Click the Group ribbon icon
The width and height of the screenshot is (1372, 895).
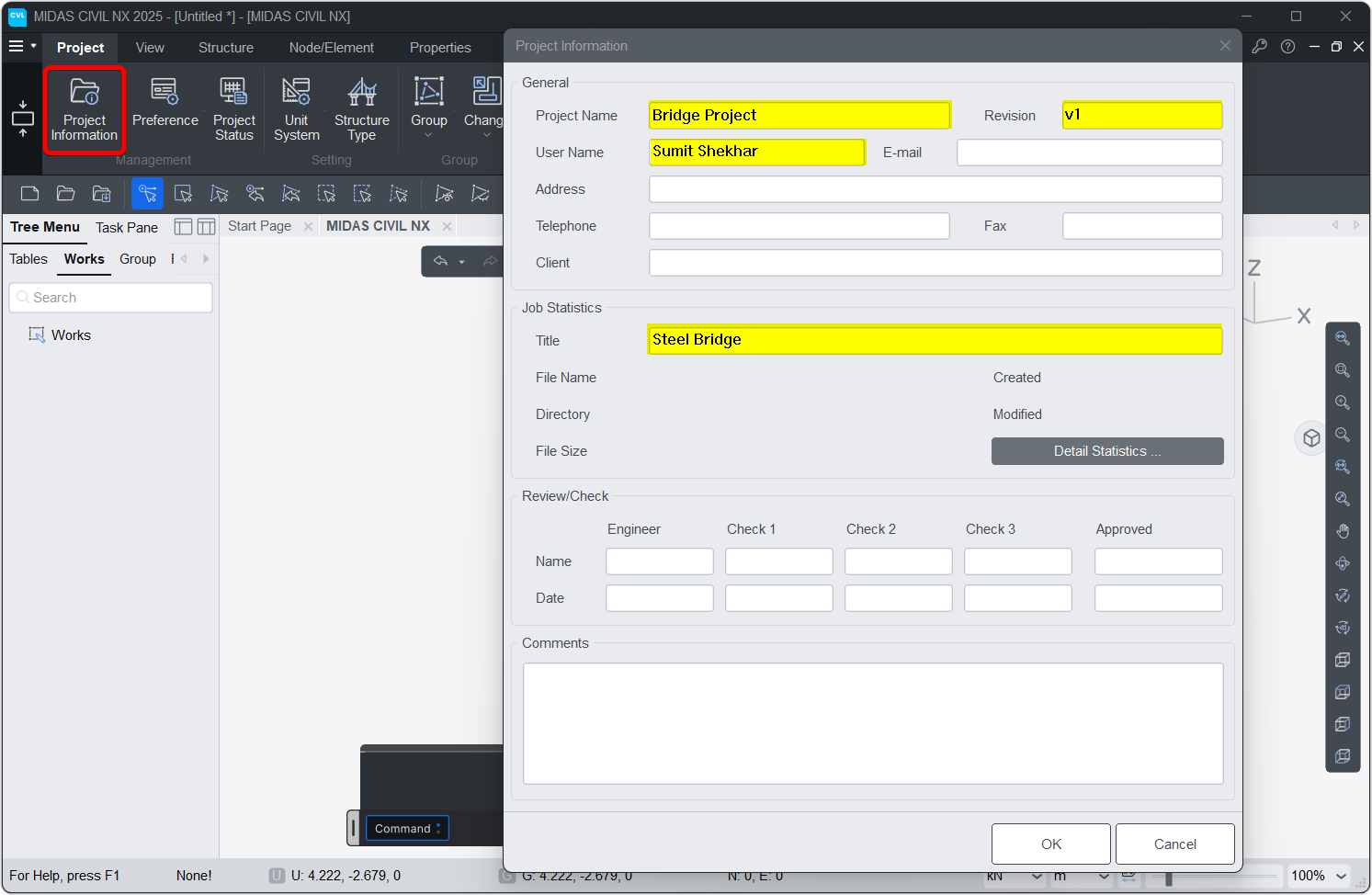point(429,92)
